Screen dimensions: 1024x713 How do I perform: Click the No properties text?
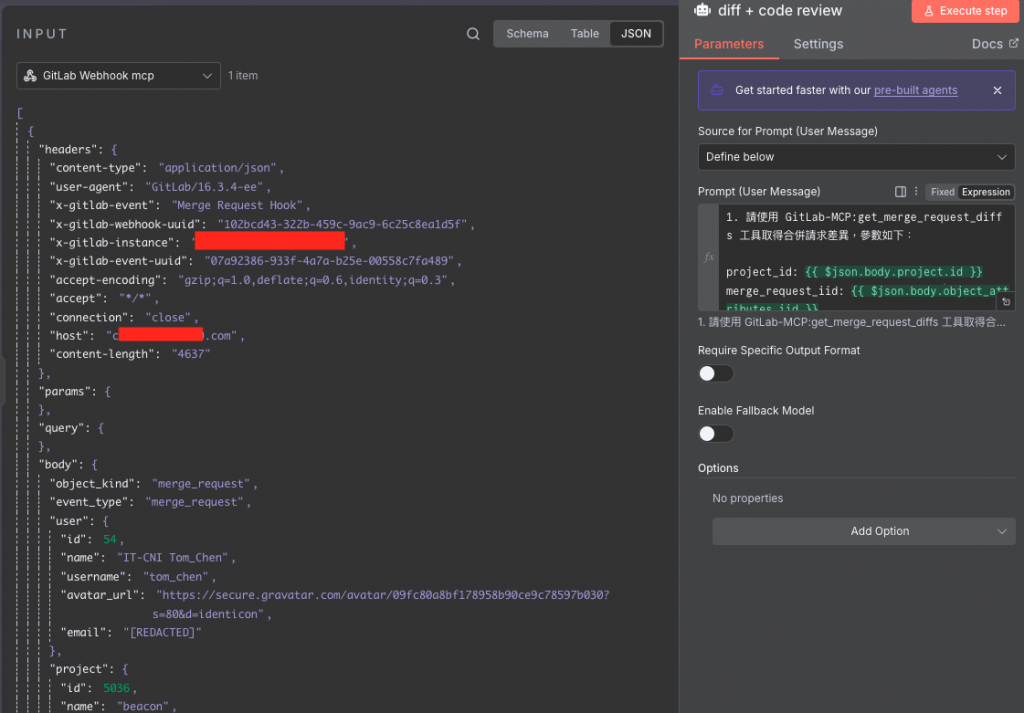click(747, 498)
